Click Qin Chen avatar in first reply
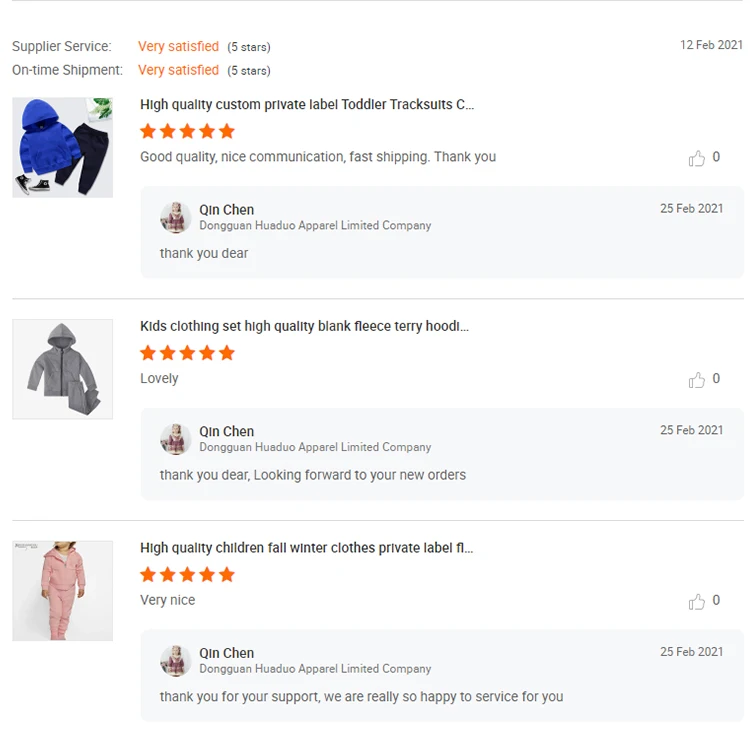This screenshot has width=750, height=746. click(x=176, y=217)
